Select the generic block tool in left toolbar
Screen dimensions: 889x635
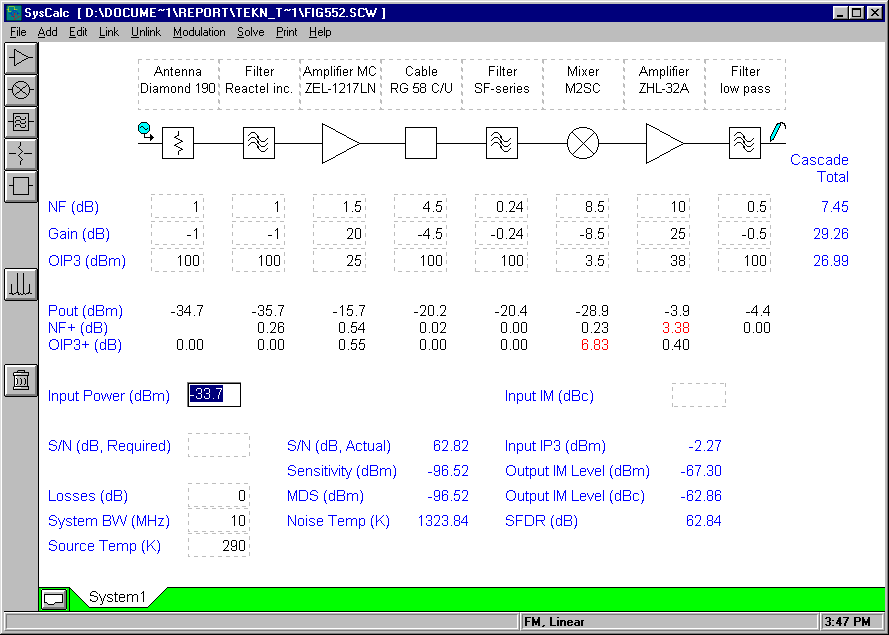[20, 186]
